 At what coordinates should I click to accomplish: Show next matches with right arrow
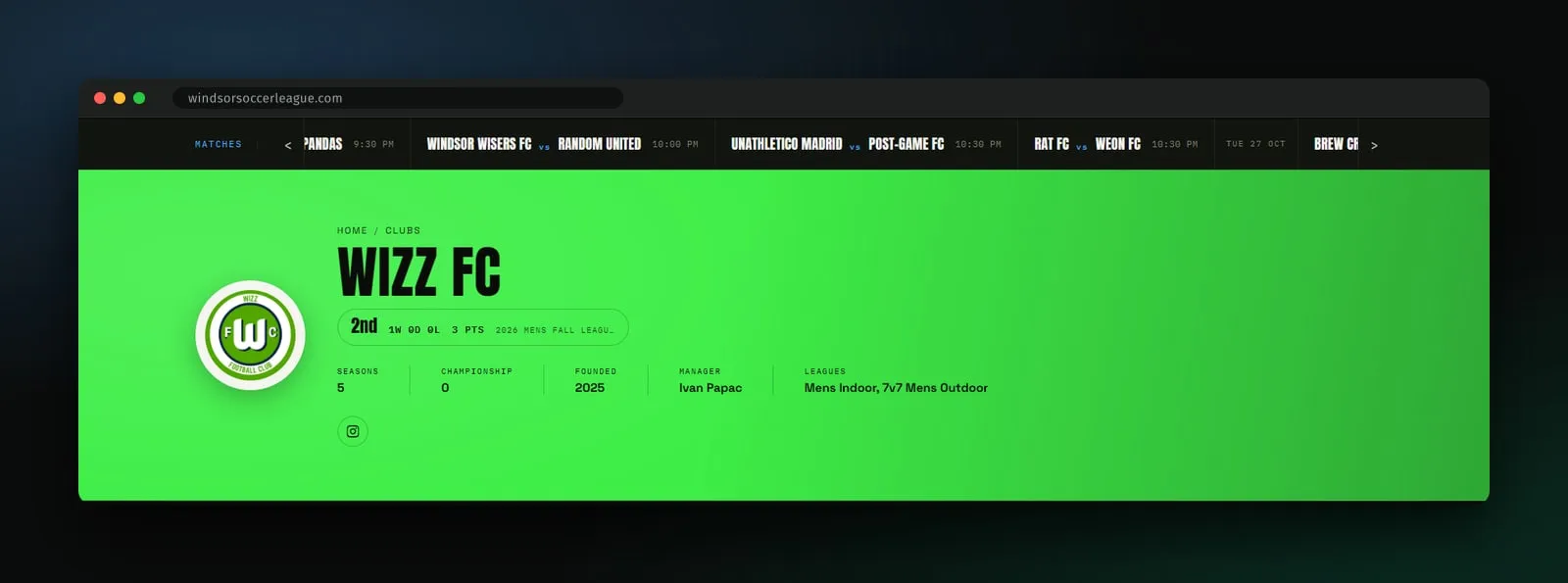(1374, 145)
